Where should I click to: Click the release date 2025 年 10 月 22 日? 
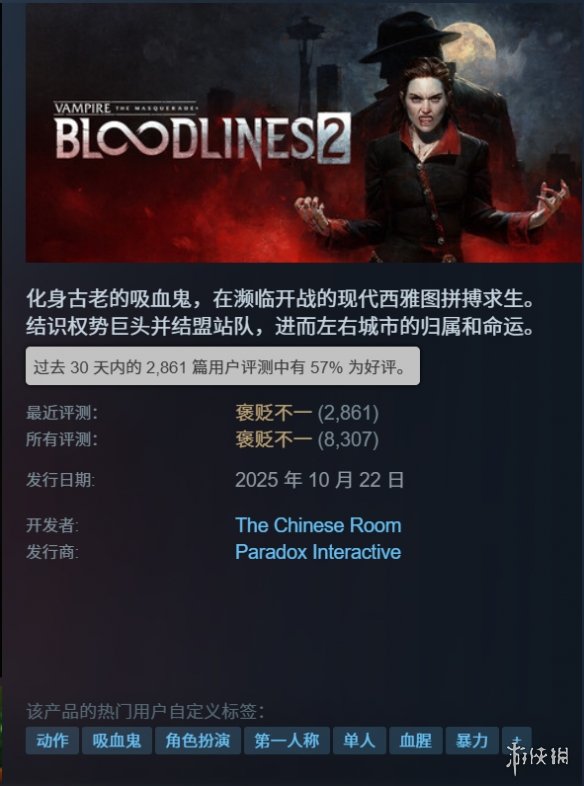point(320,480)
